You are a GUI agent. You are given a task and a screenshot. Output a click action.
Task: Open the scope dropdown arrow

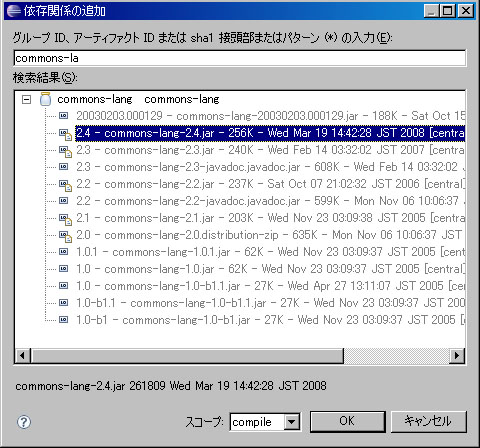292,422
